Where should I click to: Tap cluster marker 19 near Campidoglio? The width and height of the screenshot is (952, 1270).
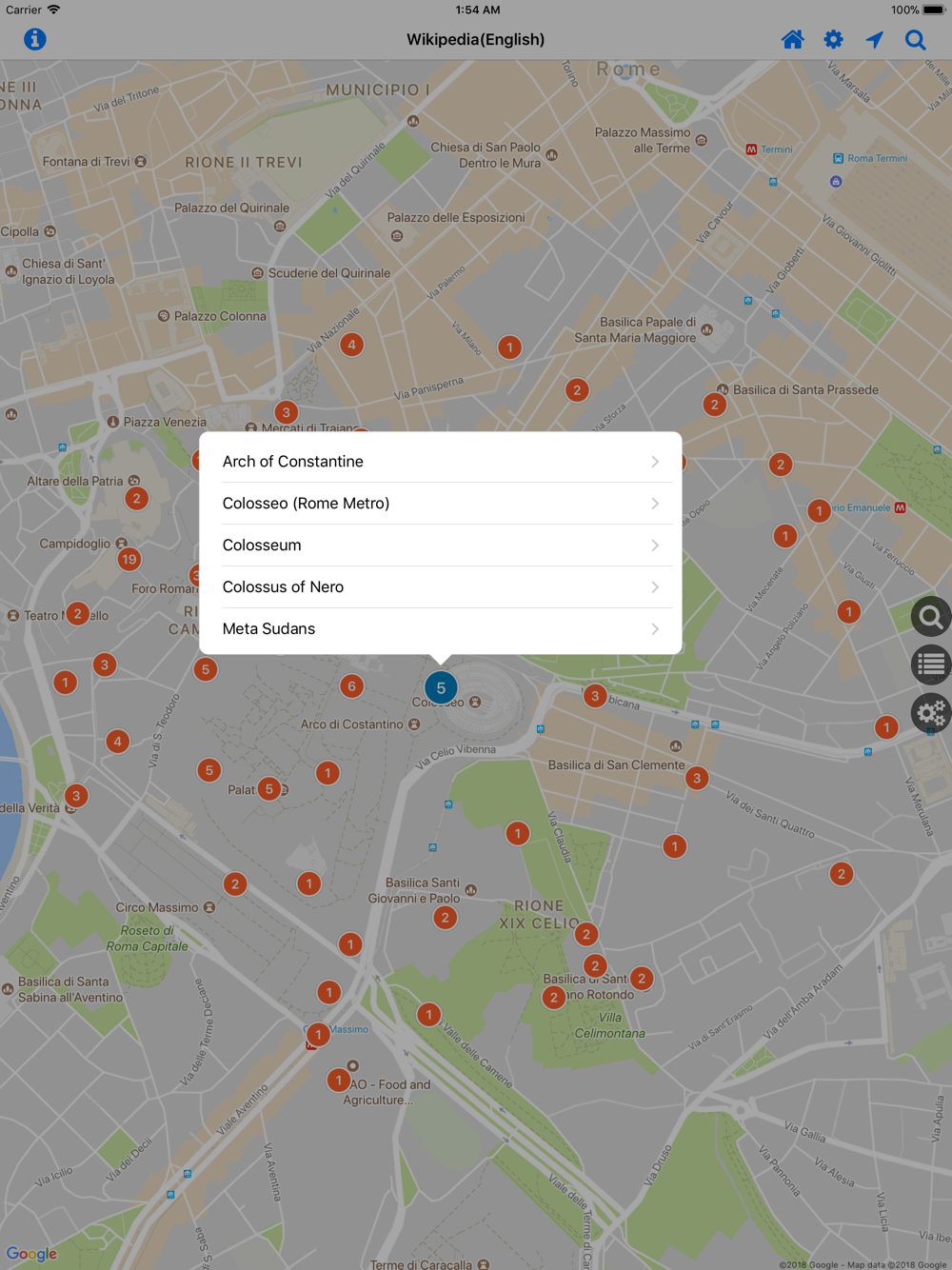pyautogui.click(x=129, y=559)
